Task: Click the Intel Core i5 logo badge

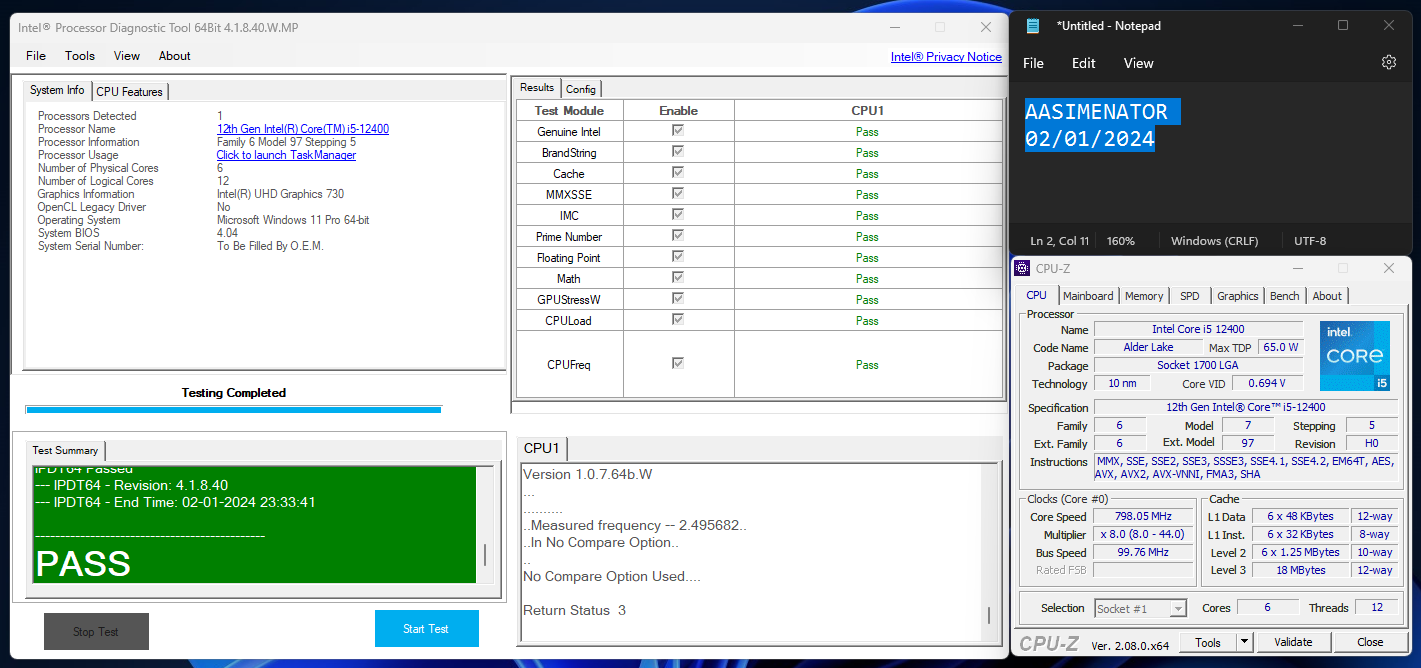Action: tap(1354, 356)
